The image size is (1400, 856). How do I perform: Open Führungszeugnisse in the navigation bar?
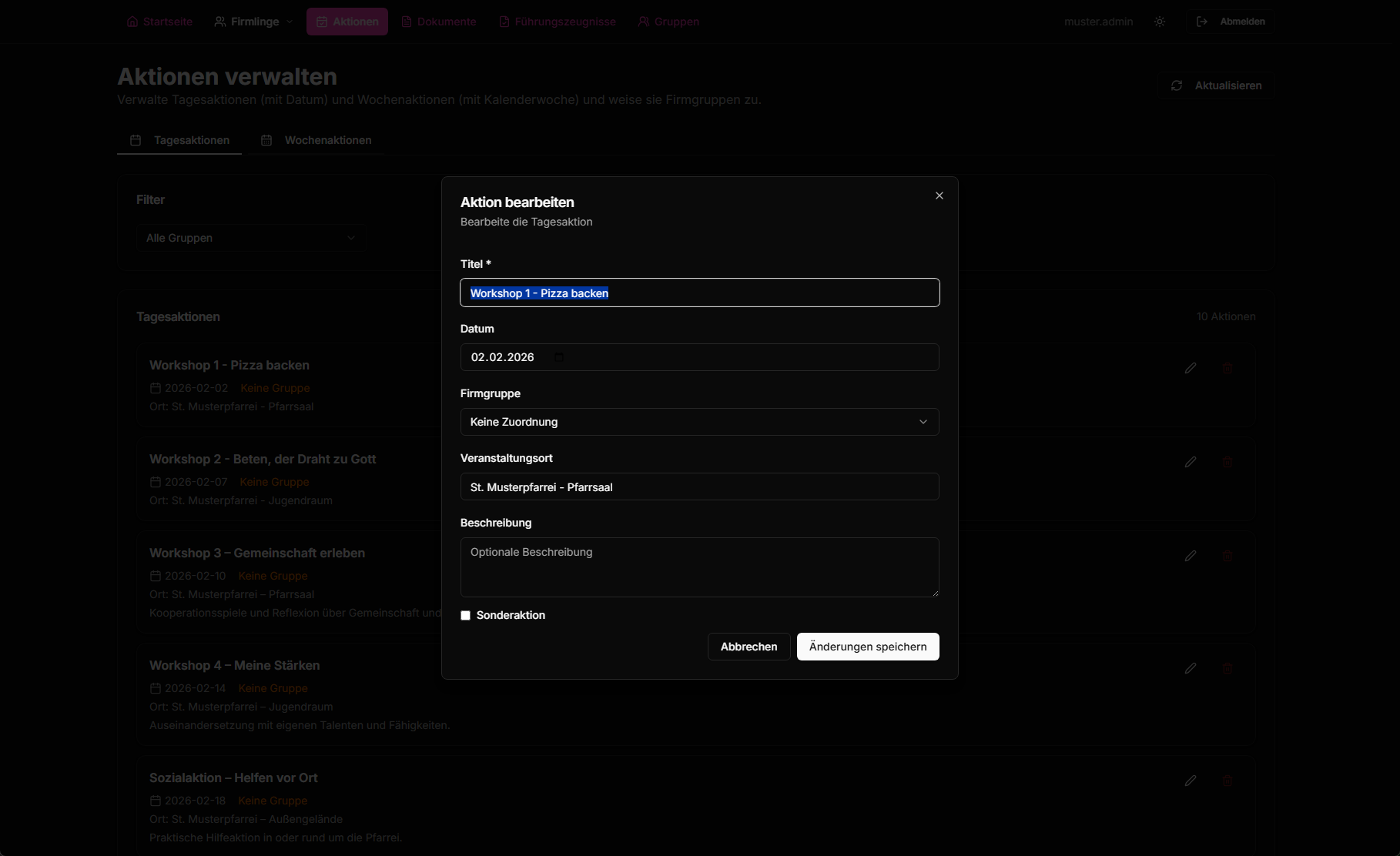click(x=557, y=22)
